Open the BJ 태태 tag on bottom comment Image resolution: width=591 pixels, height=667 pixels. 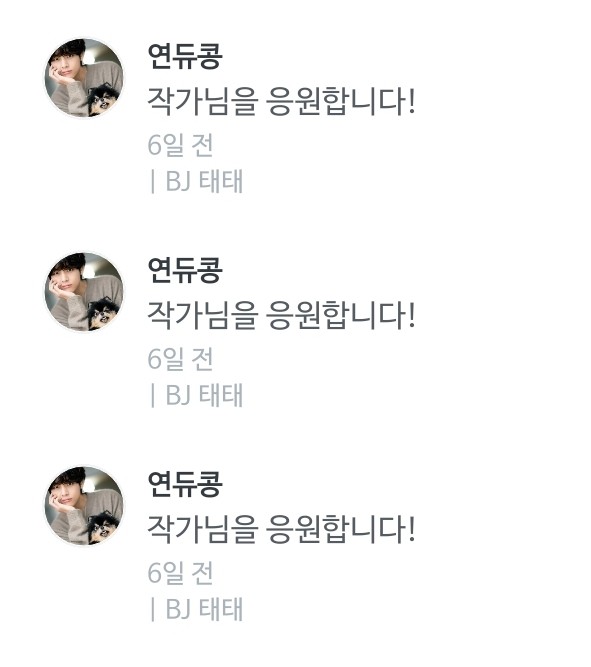click(x=204, y=609)
